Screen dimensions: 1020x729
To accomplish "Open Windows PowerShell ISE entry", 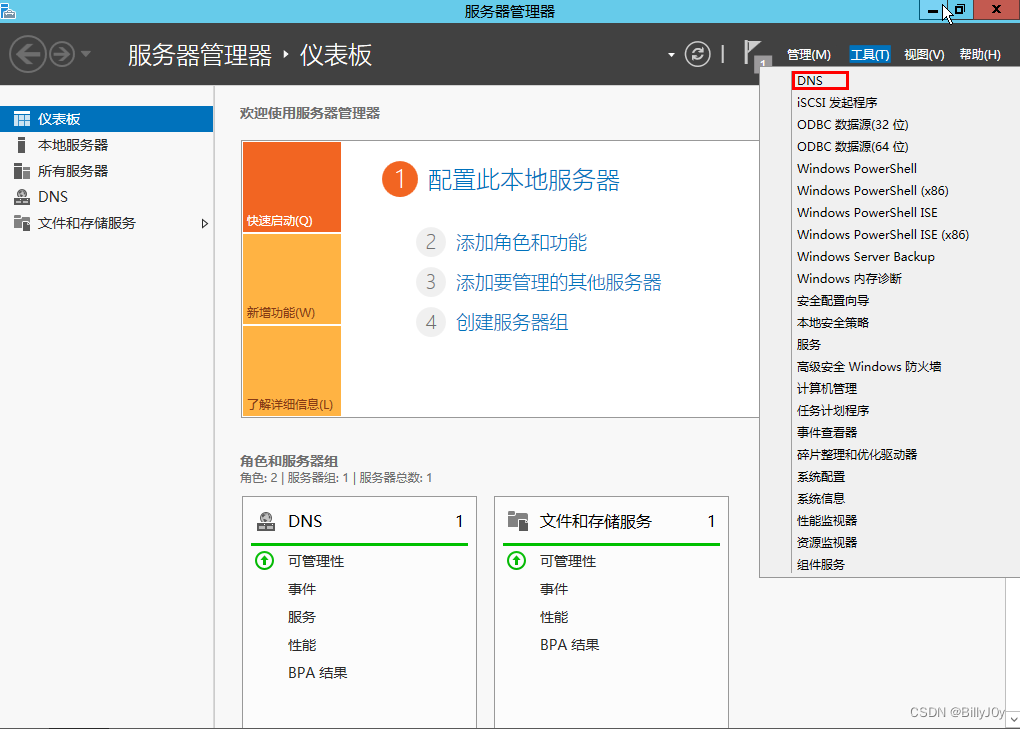I will coord(867,213).
